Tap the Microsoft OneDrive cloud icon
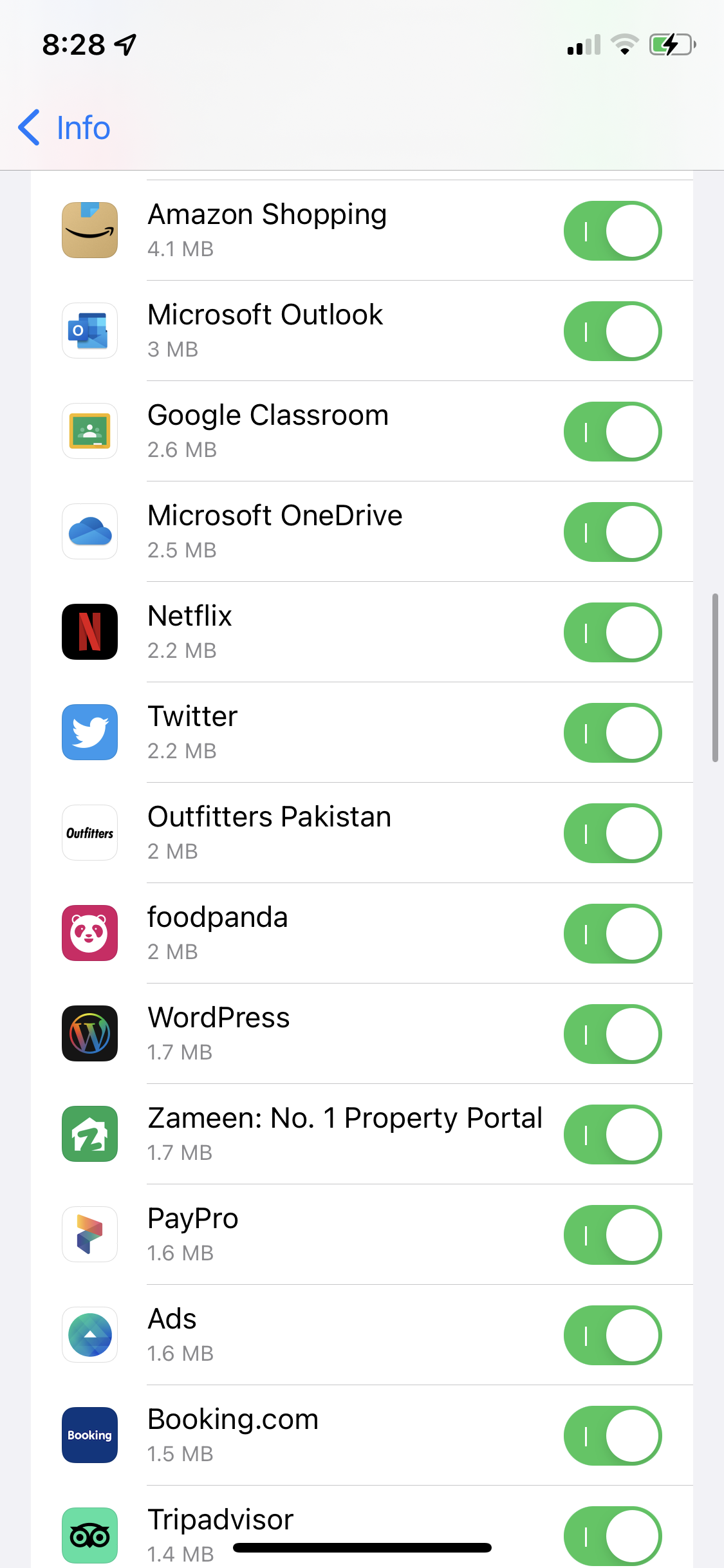The width and height of the screenshot is (724, 1568). point(89,532)
